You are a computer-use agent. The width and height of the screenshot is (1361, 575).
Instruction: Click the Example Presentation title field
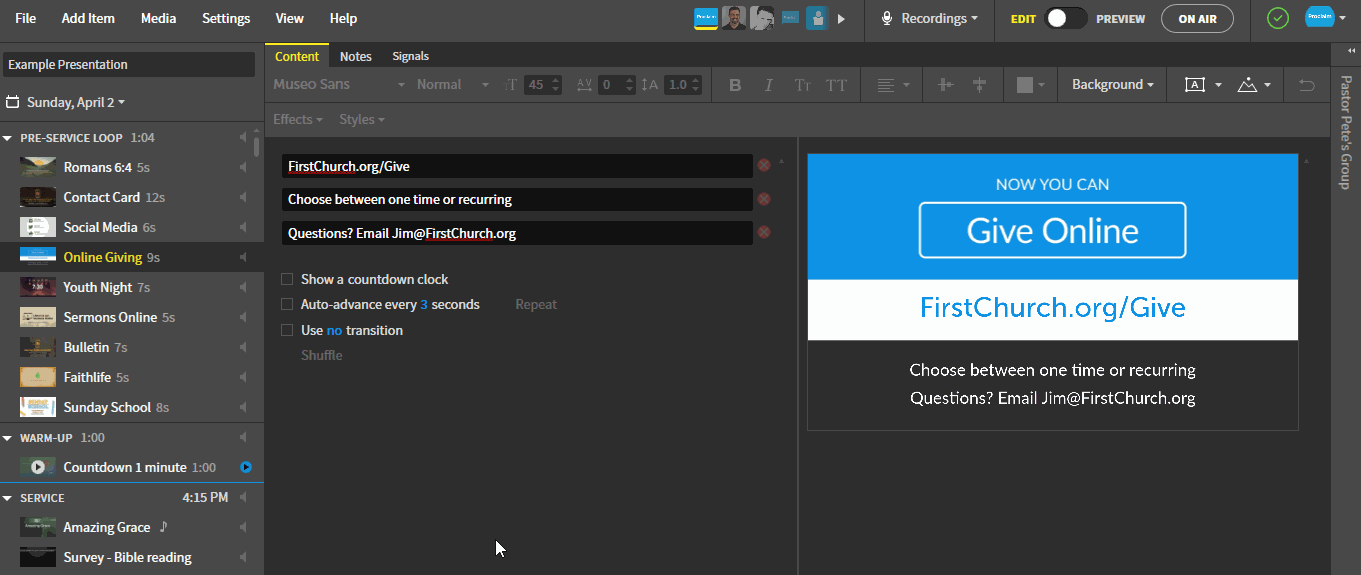[x=129, y=64]
